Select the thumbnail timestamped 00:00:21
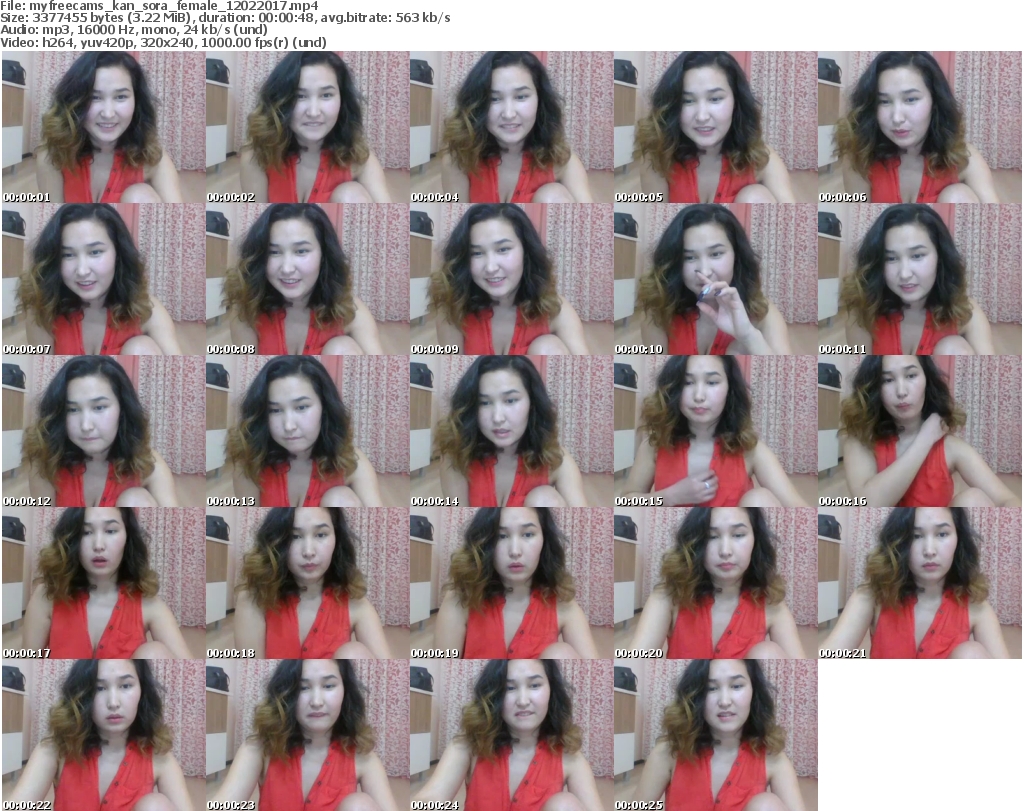The width and height of the screenshot is (1024, 811). [920, 583]
